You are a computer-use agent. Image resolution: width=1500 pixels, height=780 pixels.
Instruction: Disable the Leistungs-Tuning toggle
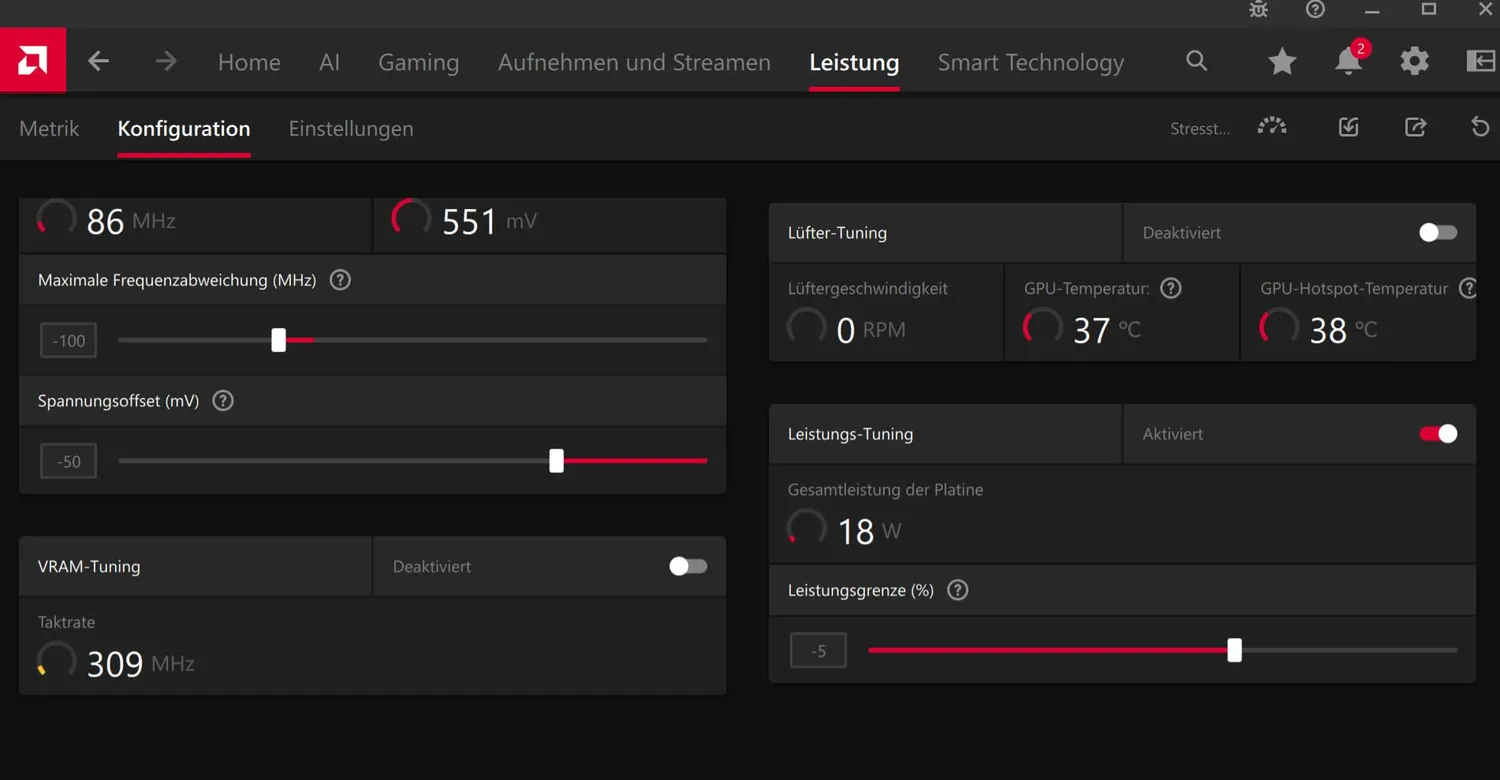point(1438,433)
